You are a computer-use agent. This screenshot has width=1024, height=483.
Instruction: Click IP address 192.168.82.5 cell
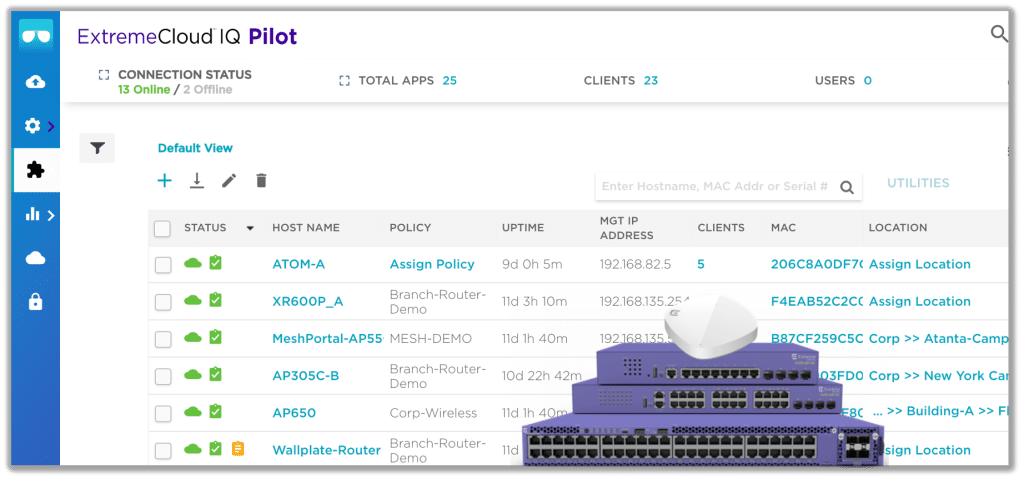click(635, 264)
